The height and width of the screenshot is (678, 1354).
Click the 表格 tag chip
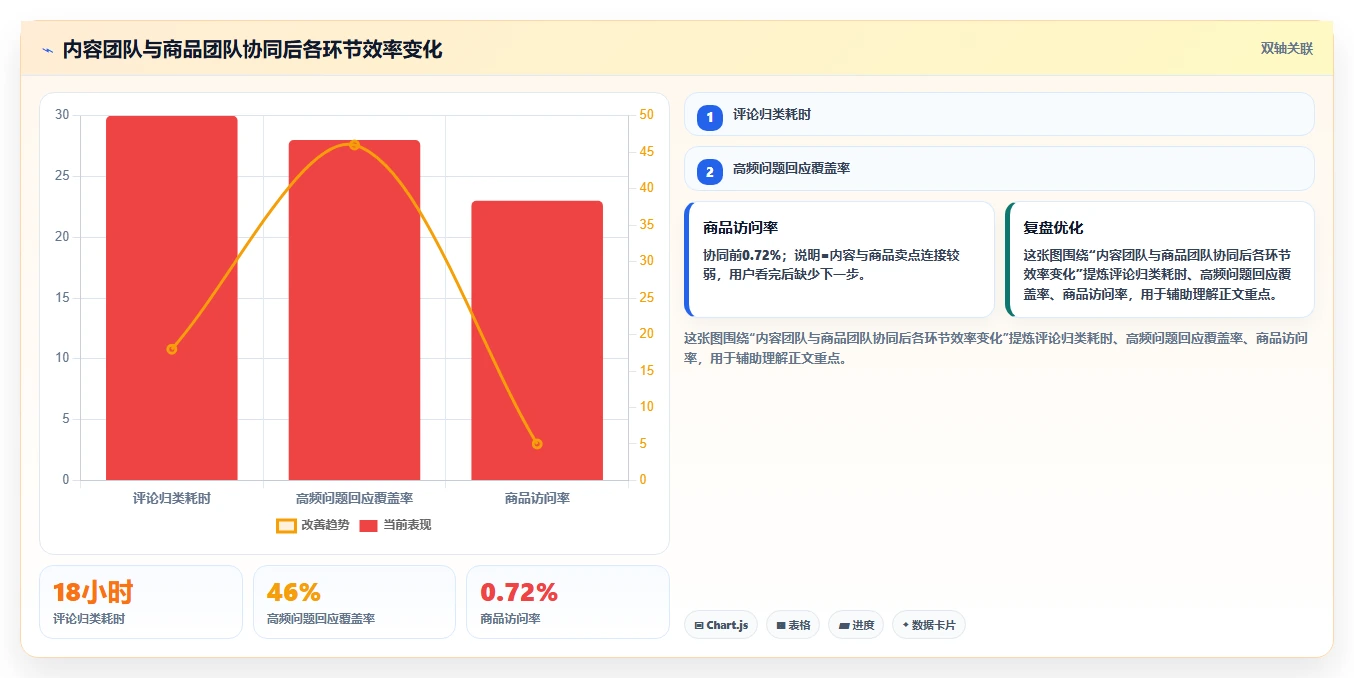coord(793,625)
